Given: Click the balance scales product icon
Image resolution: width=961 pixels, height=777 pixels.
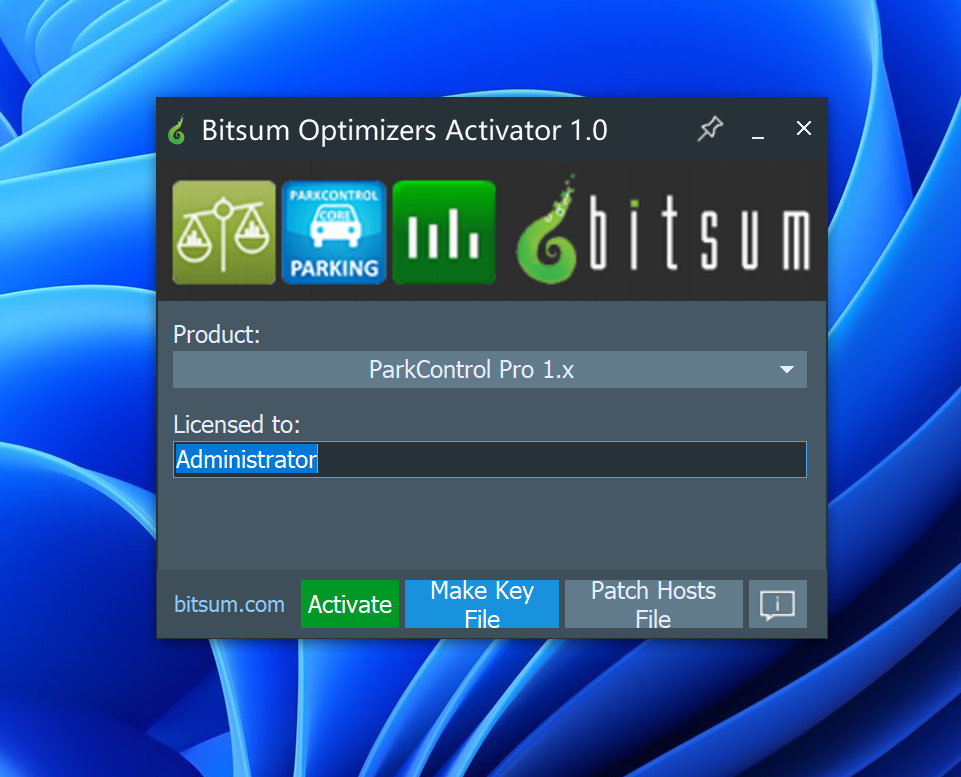Looking at the screenshot, I should (224, 233).
